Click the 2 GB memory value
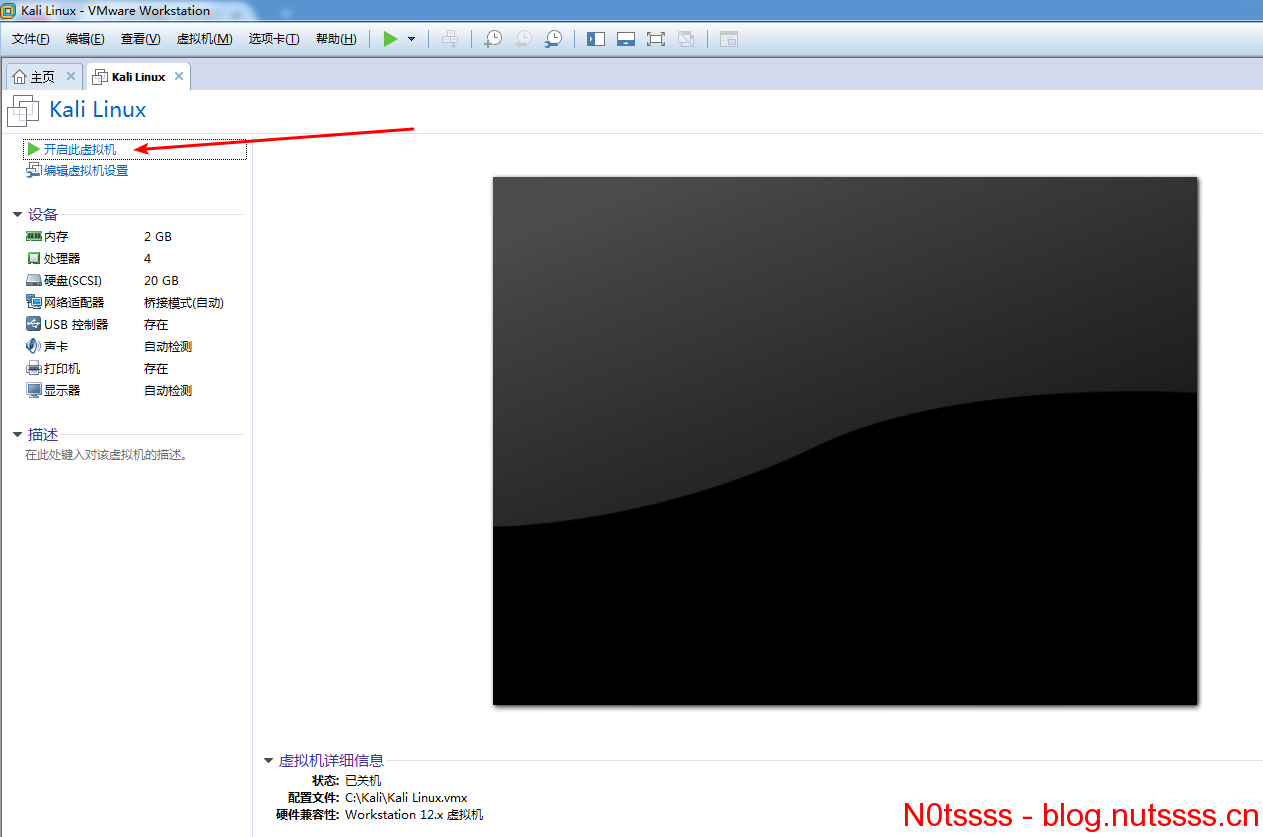This screenshot has height=837, width=1263. click(x=158, y=237)
